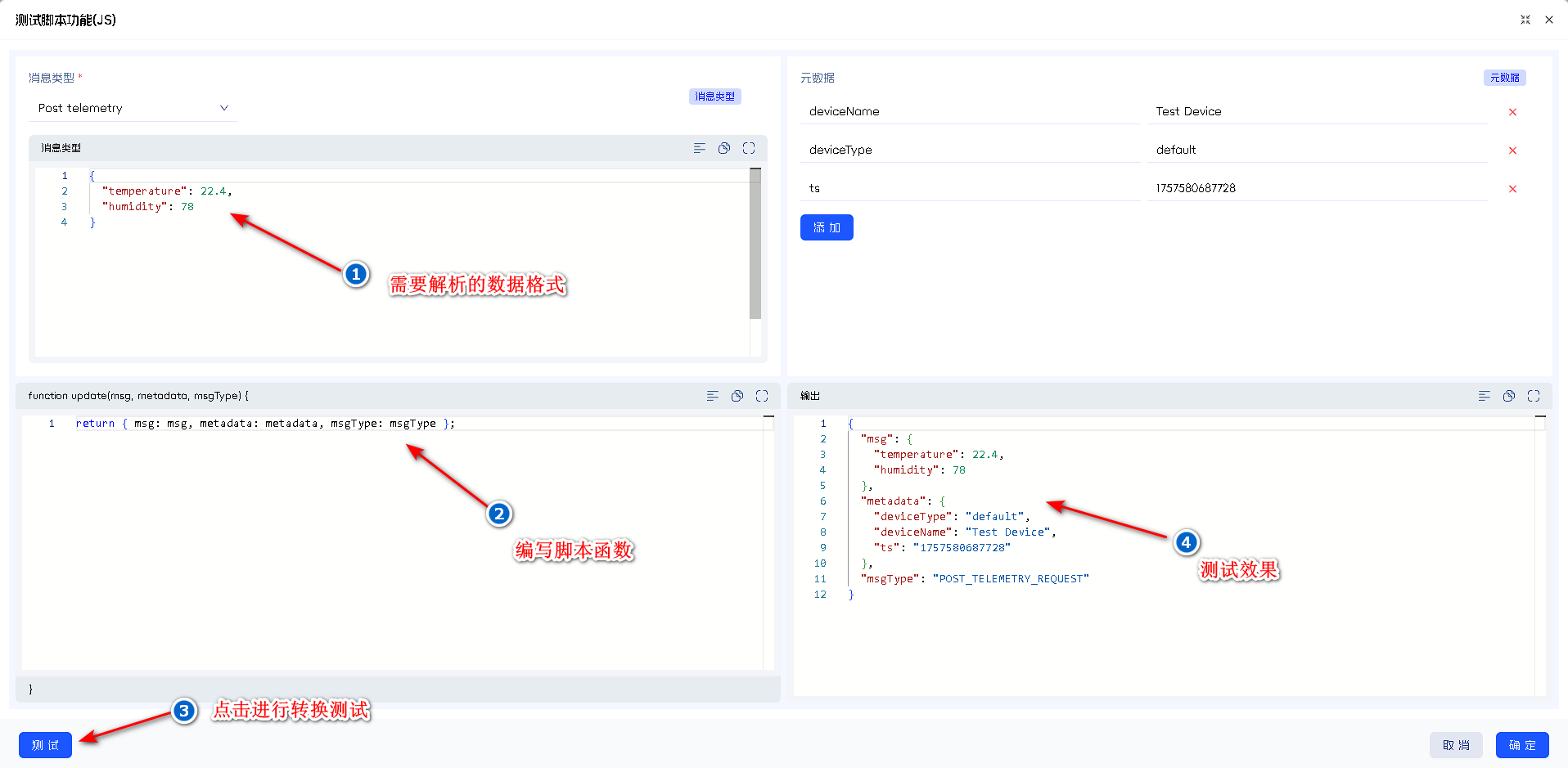
Task: Expand message editor to fullscreen
Action: (x=748, y=148)
